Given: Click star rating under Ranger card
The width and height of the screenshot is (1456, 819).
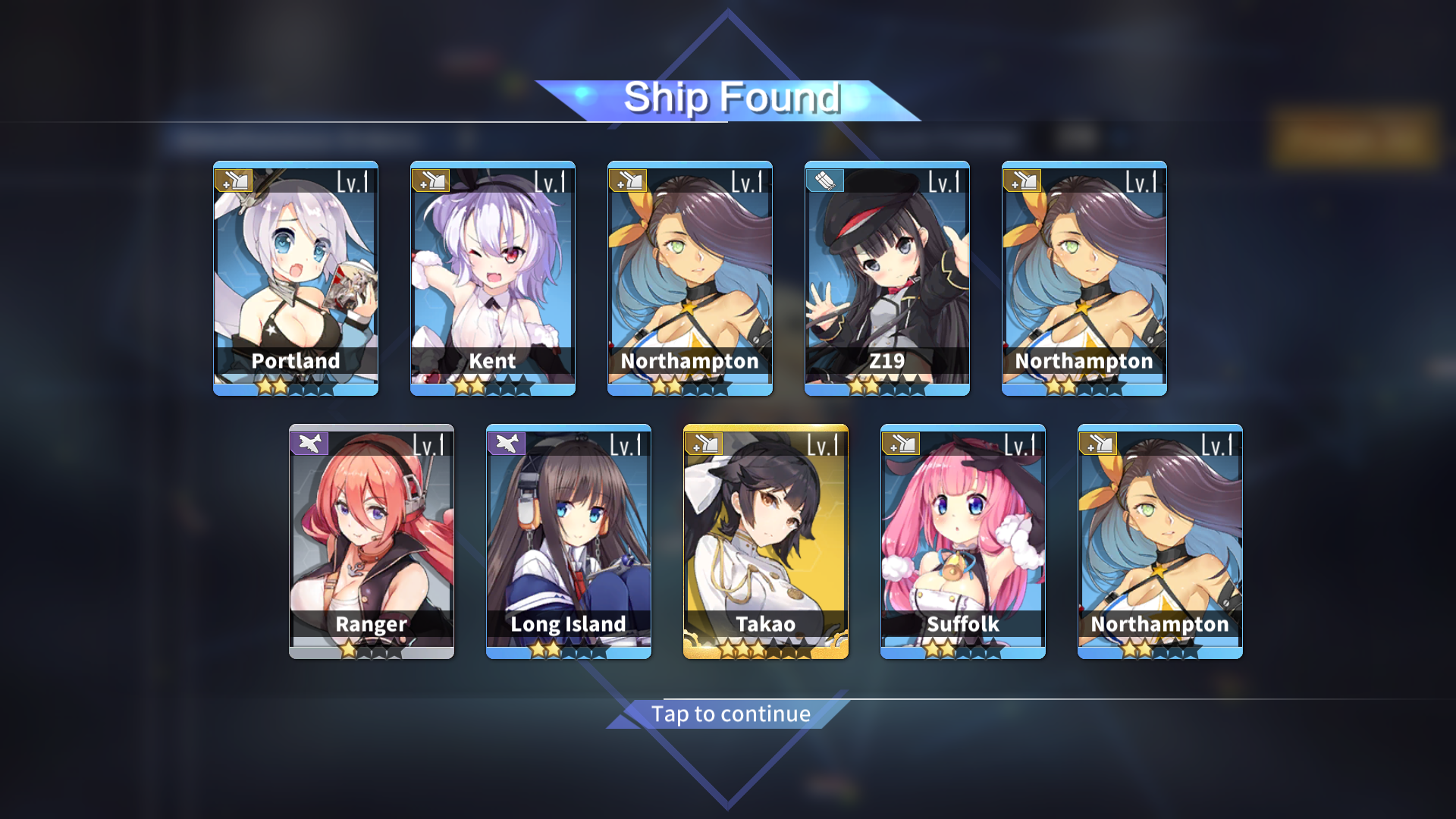Looking at the screenshot, I should tap(371, 650).
